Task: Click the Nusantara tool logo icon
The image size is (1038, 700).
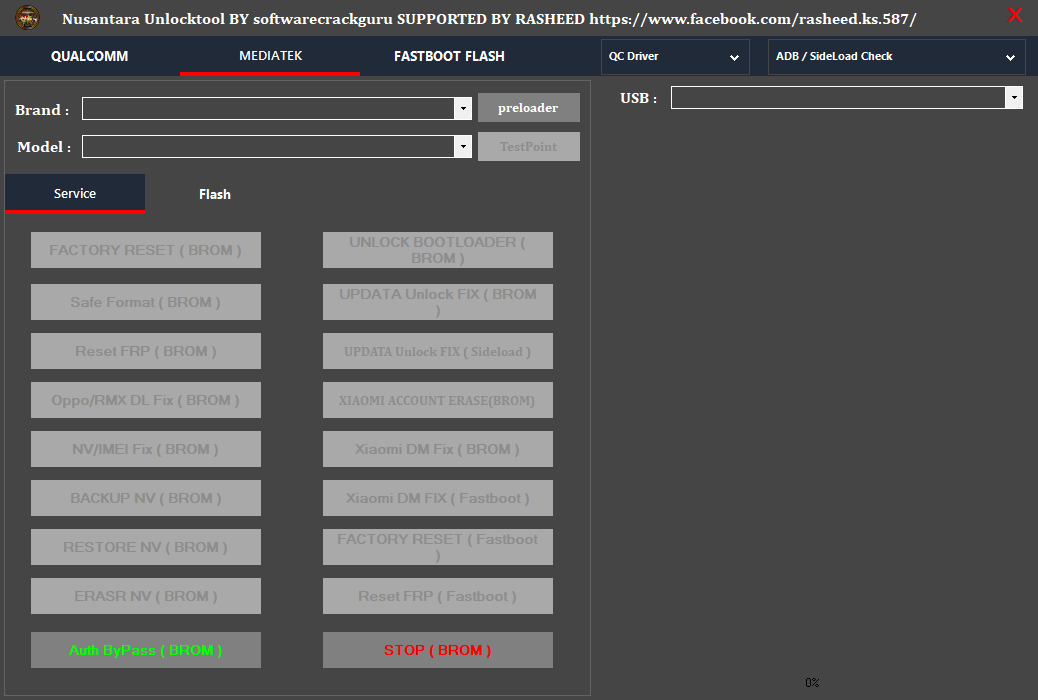Action: (x=26, y=17)
